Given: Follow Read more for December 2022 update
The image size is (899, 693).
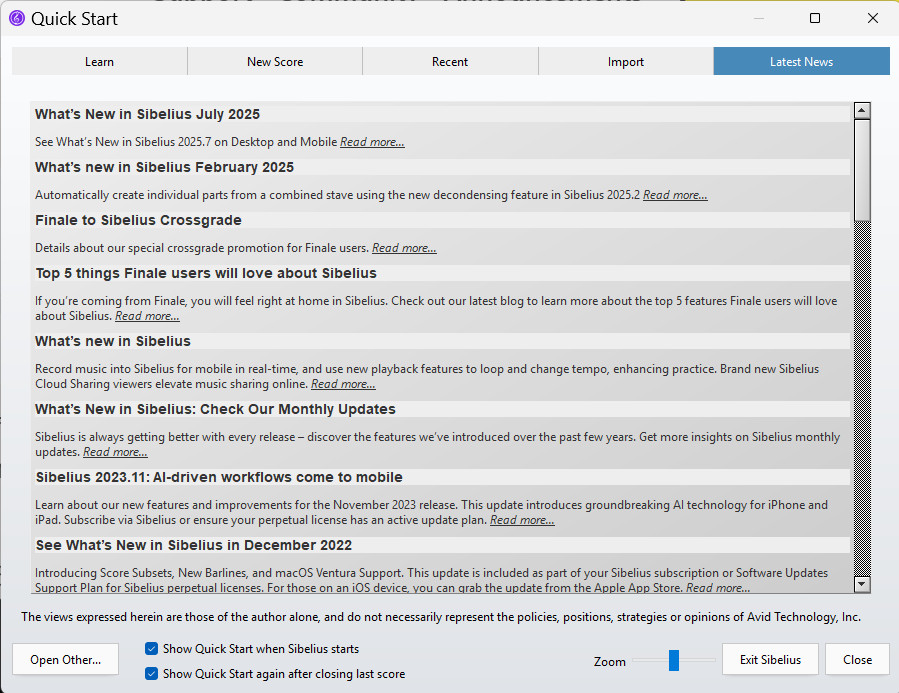Looking at the screenshot, I should tap(718, 588).
